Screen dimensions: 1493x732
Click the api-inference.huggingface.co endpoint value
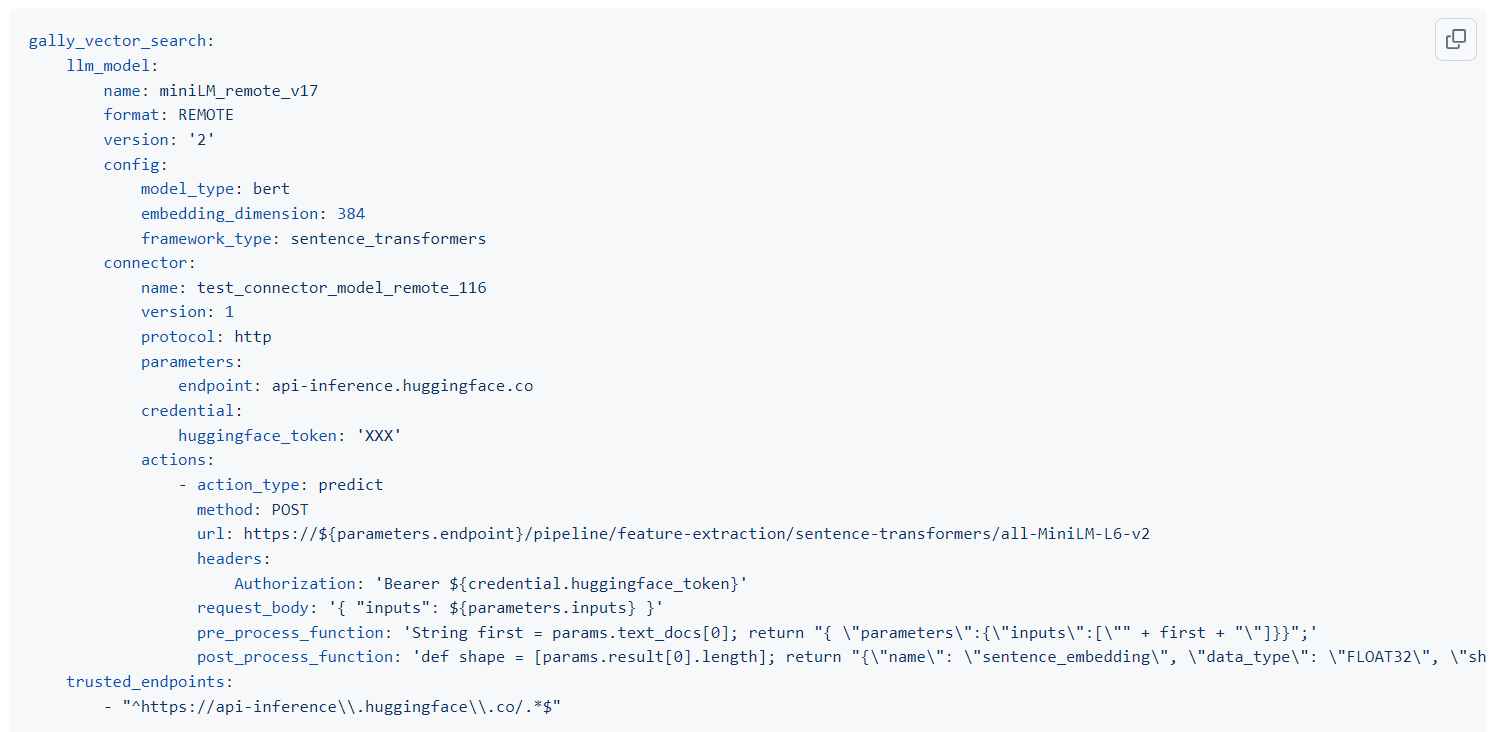[x=402, y=386]
